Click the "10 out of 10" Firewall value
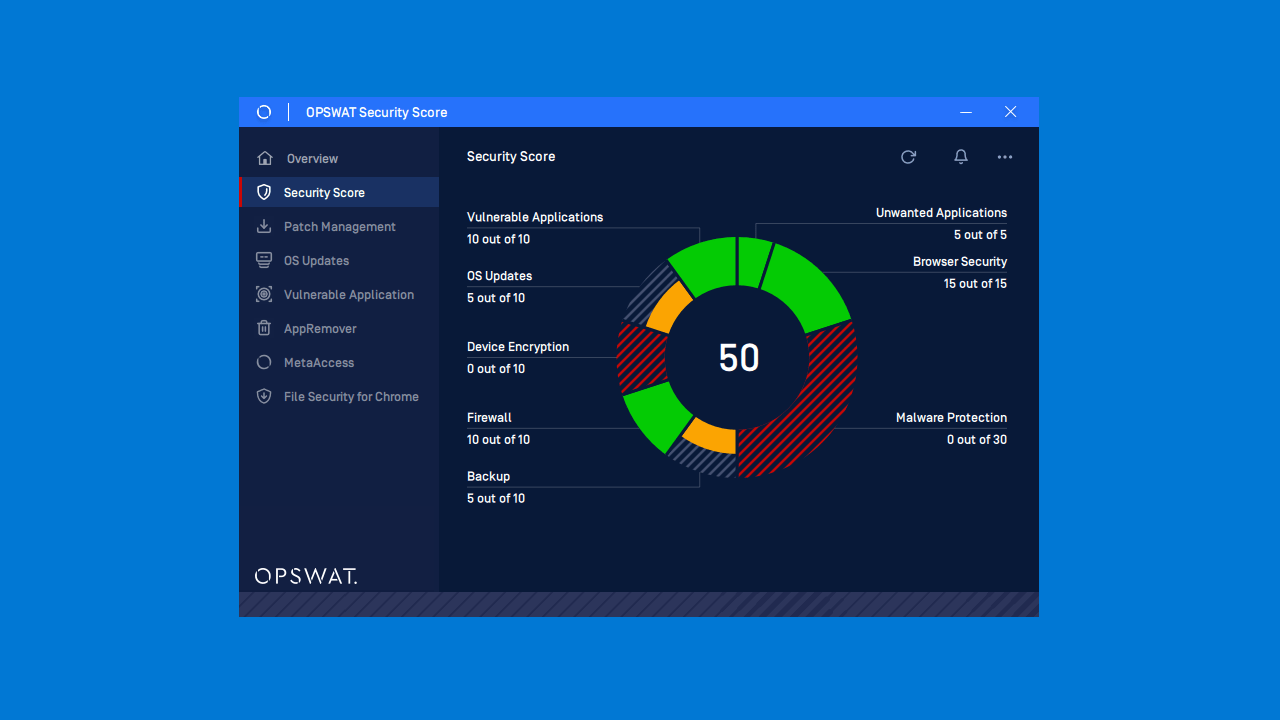Image resolution: width=1280 pixels, height=720 pixels. coord(498,440)
